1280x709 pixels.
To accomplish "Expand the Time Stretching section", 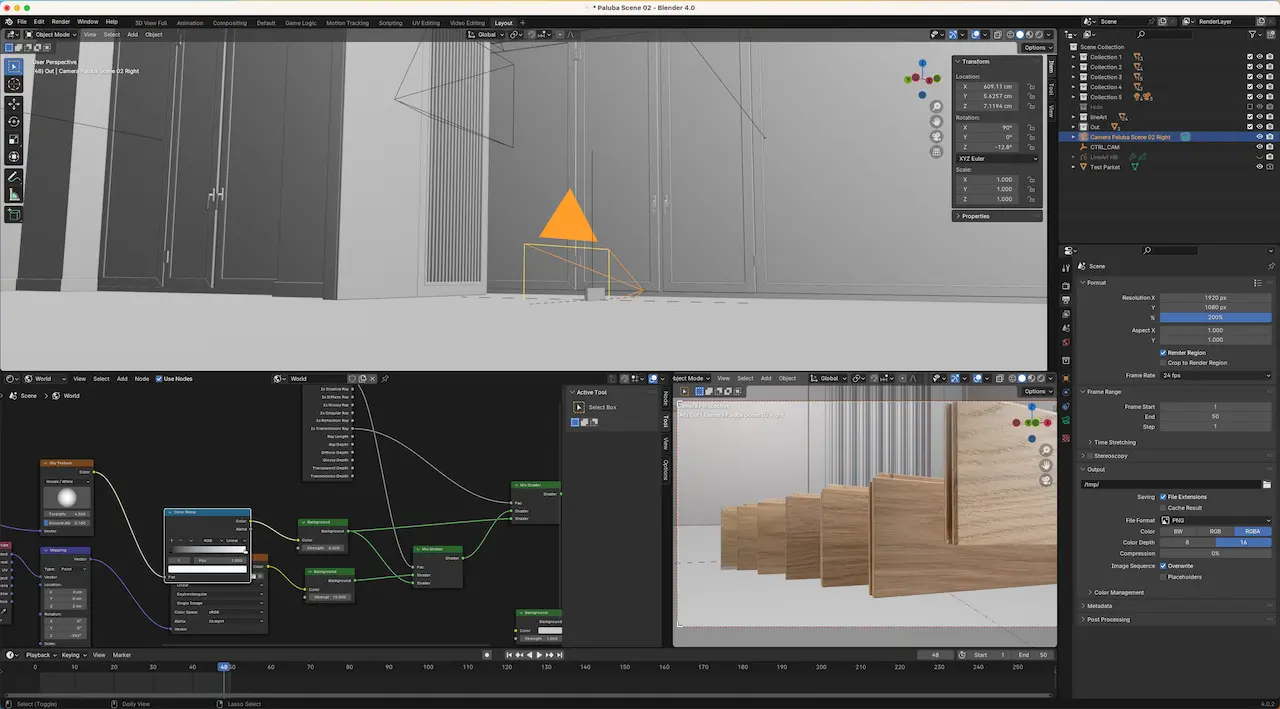I will (1116, 442).
